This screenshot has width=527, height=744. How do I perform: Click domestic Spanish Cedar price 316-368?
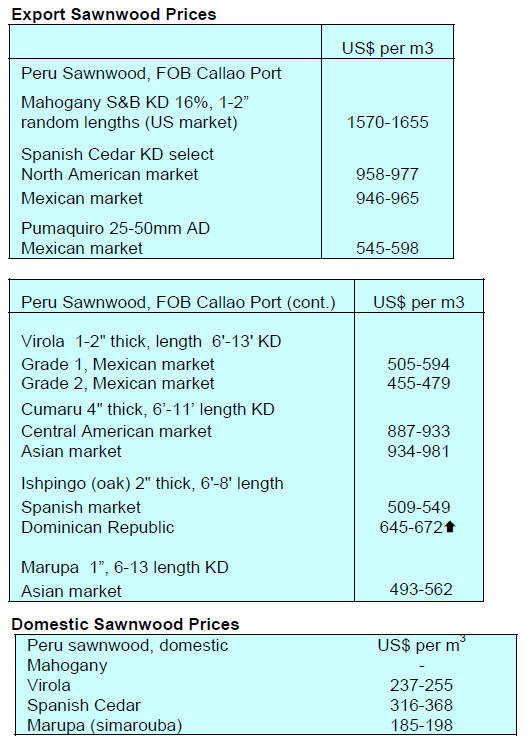point(421,705)
